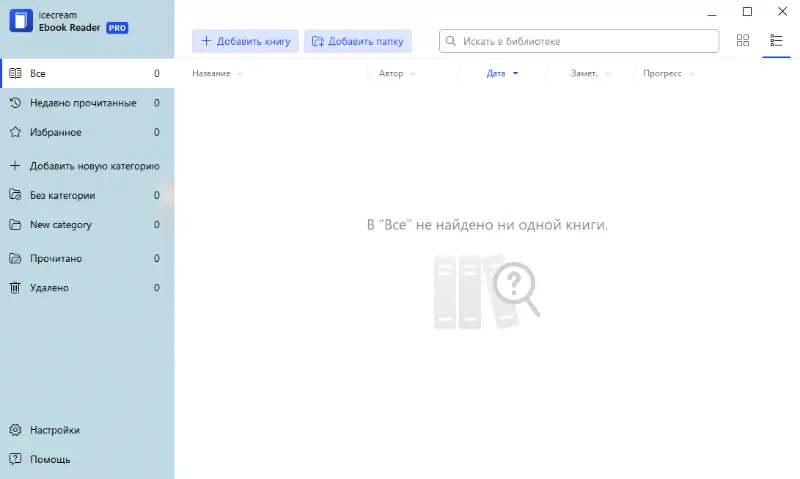Open the Удалено trash category
This screenshot has height=479, width=800.
[x=87, y=288]
